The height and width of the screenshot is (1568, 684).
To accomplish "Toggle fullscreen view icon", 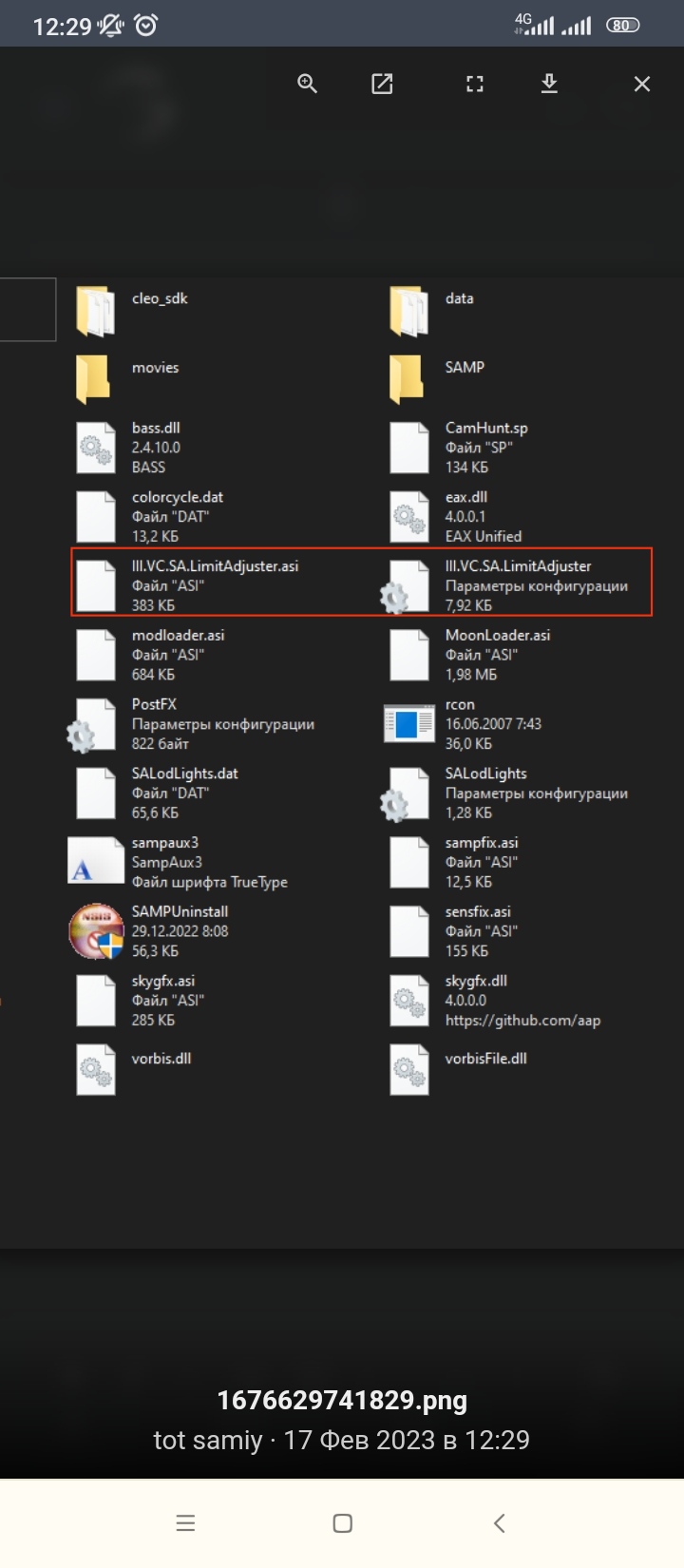I will click(475, 84).
